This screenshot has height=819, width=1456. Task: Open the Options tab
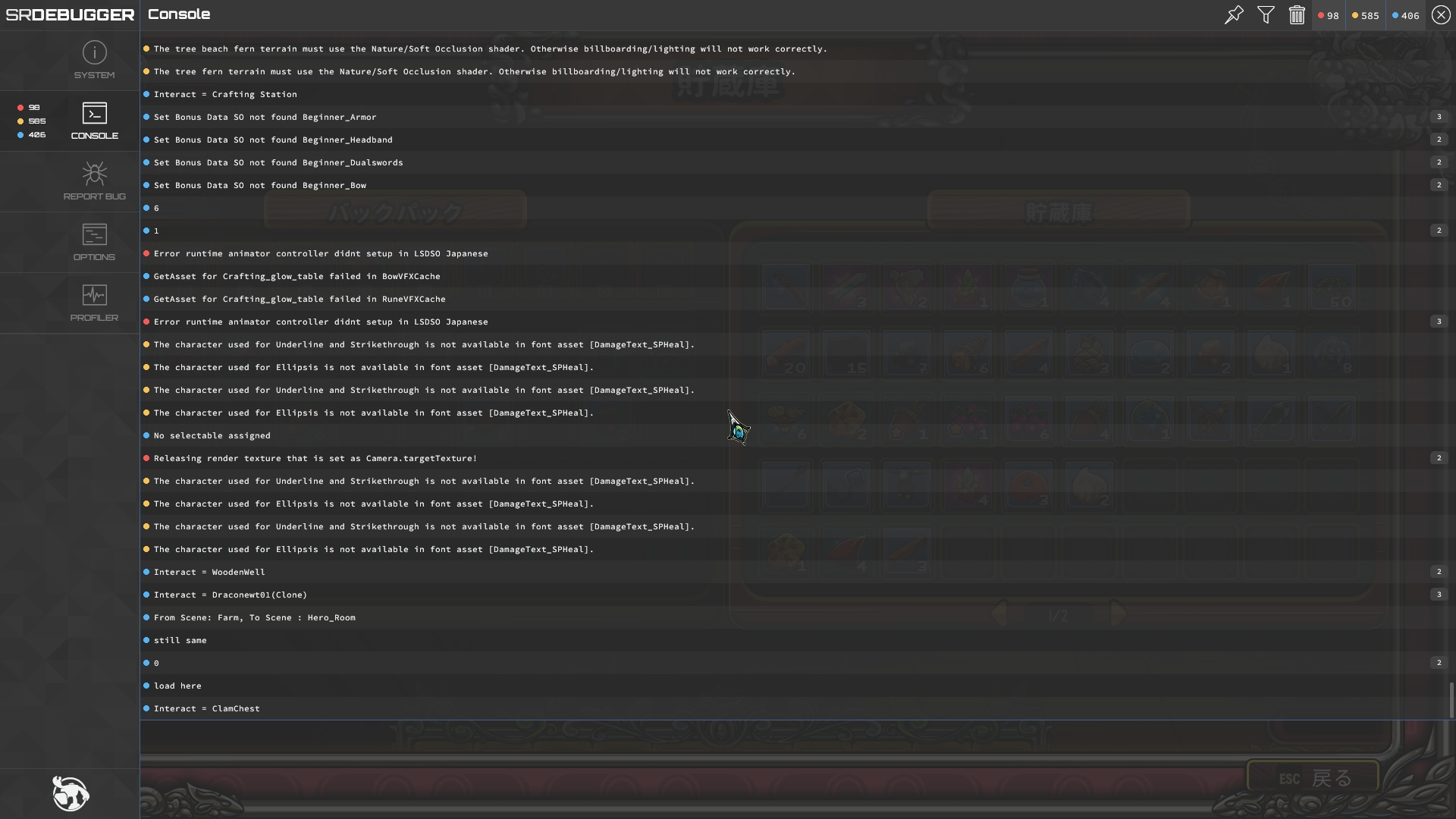click(94, 242)
